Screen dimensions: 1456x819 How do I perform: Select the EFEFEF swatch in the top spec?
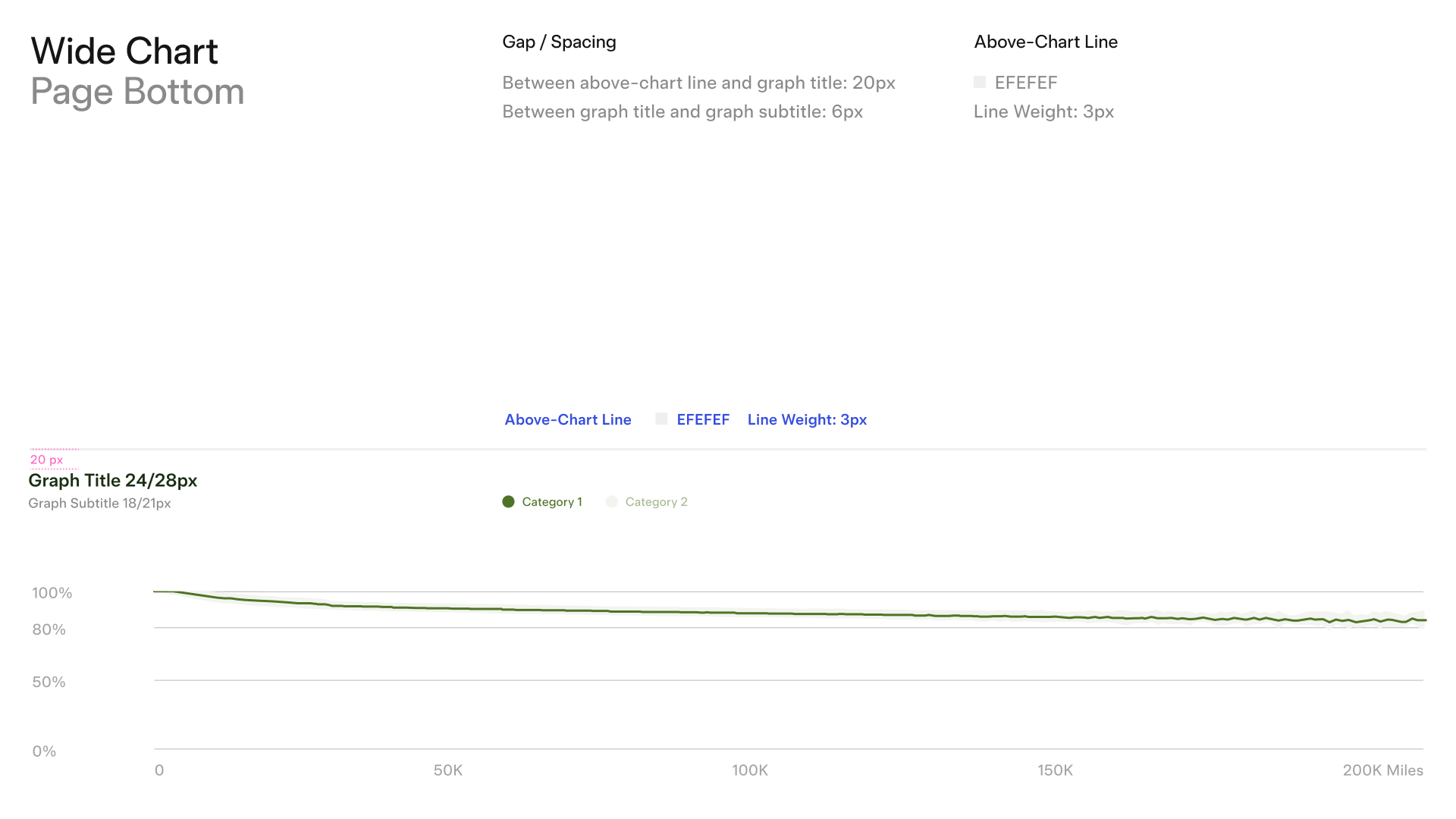(x=980, y=82)
